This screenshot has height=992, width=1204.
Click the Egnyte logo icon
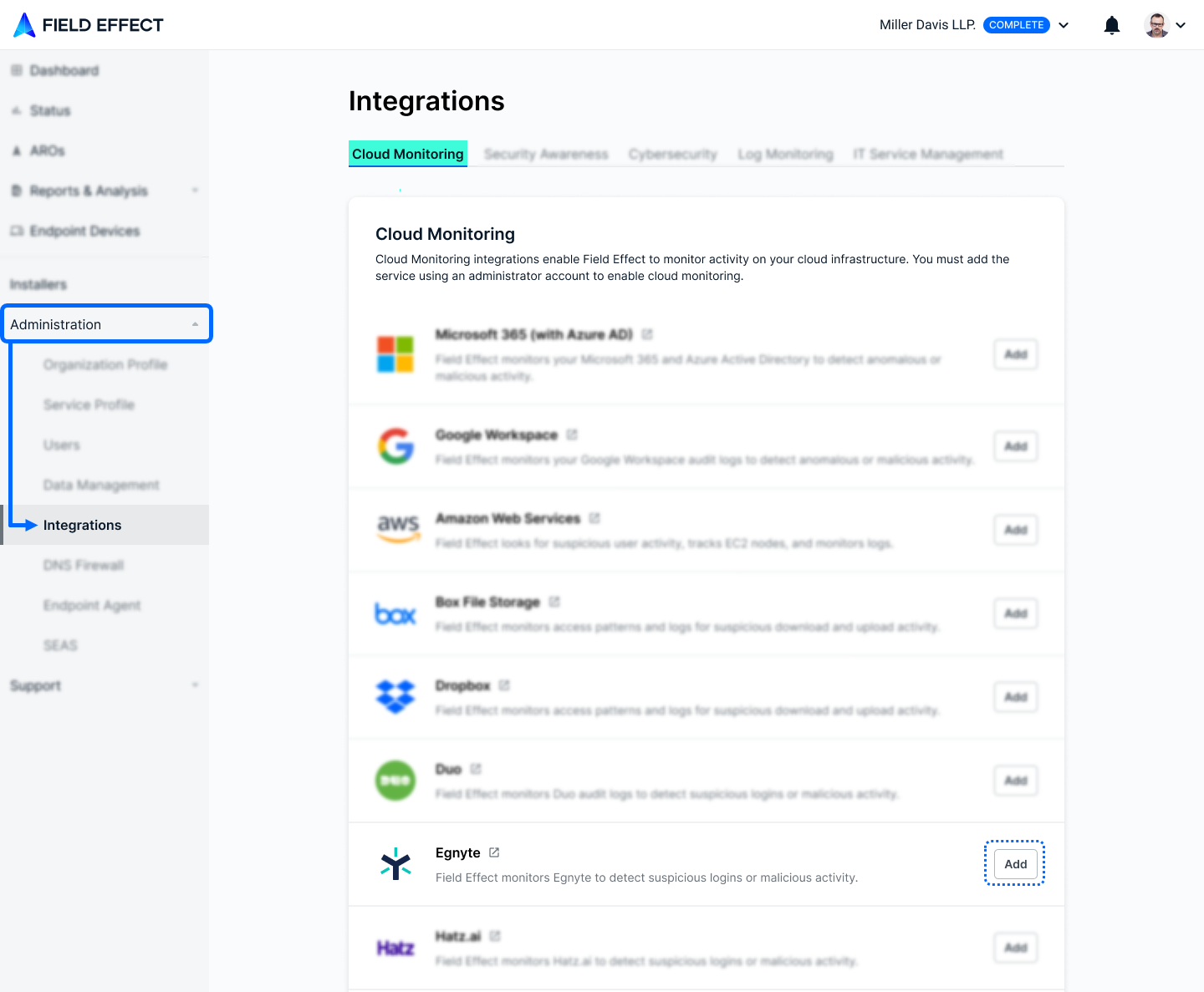395,864
